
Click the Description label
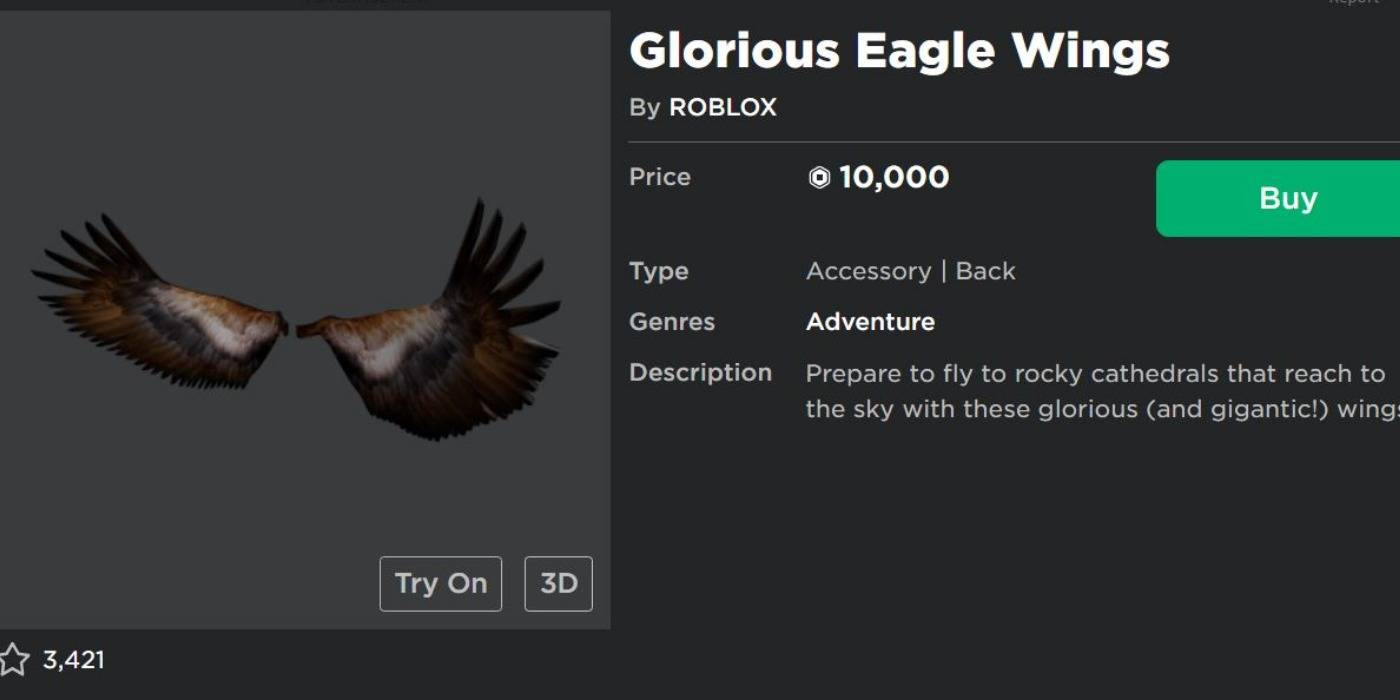[700, 372]
